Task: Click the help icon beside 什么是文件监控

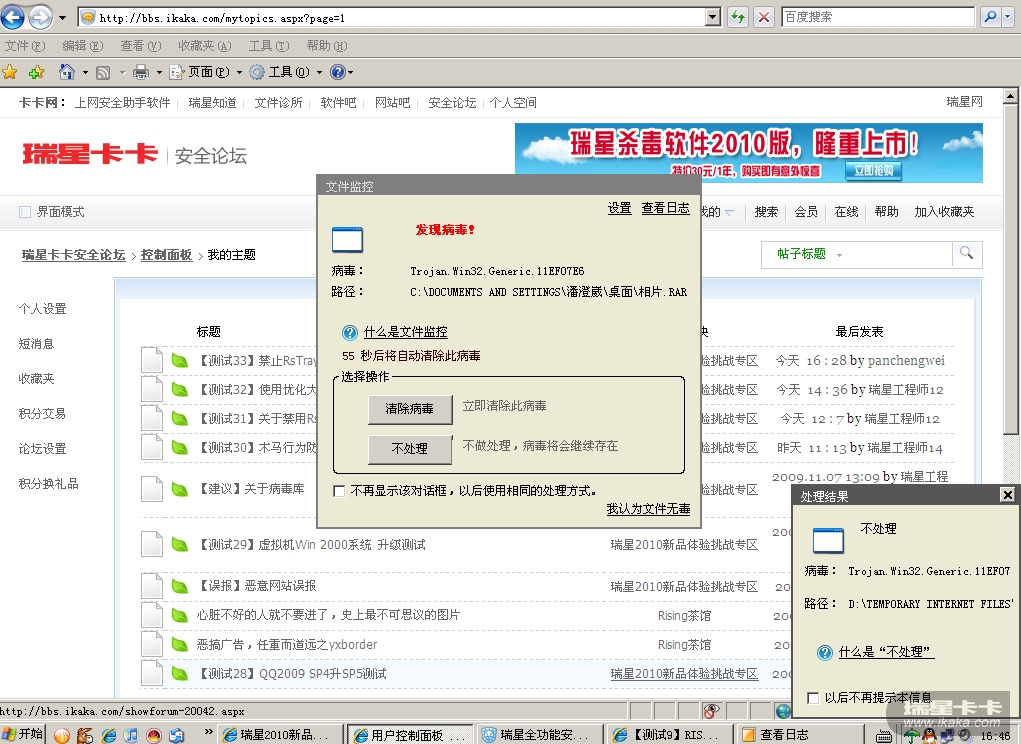Action: [349, 332]
